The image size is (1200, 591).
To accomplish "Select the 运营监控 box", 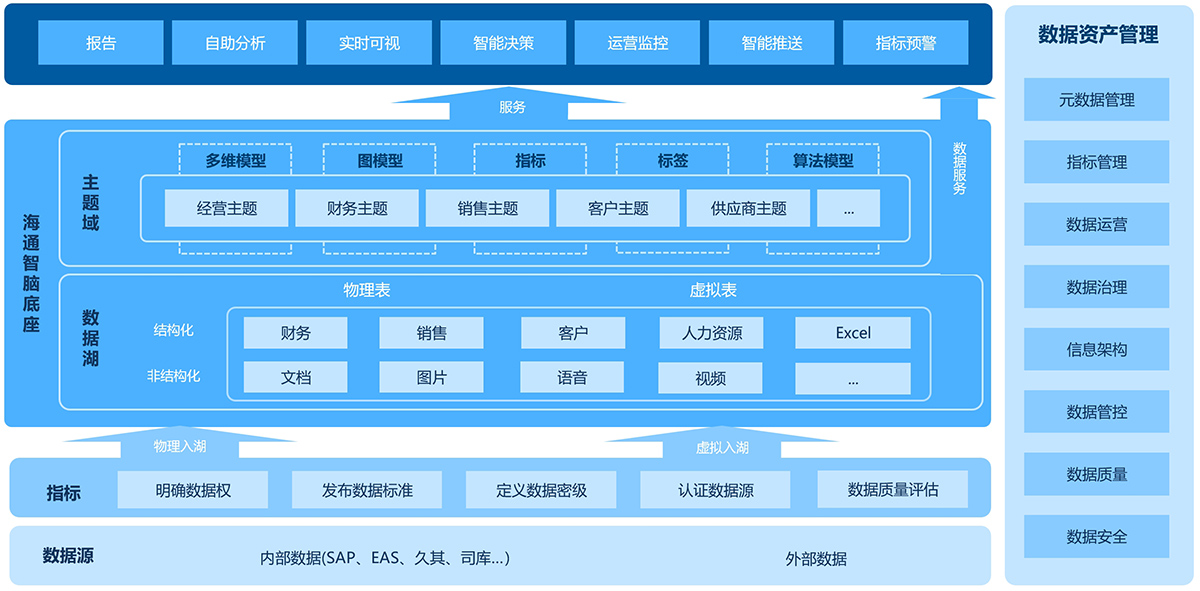I will click(637, 43).
